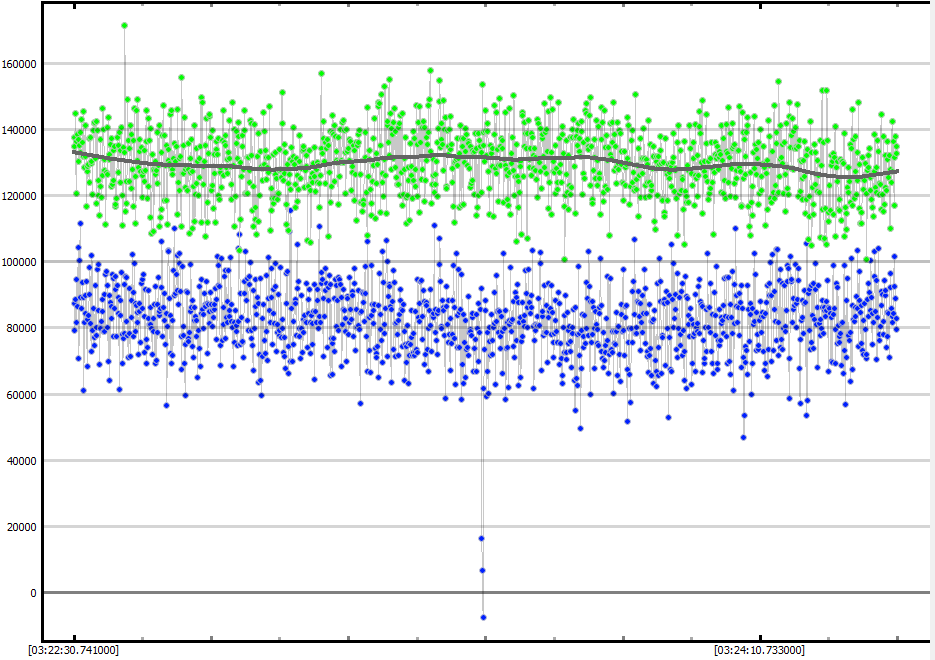Viewport: 935px width, 660px height.
Task: Select the 100000 y-axis label
Action: click(x=19, y=262)
